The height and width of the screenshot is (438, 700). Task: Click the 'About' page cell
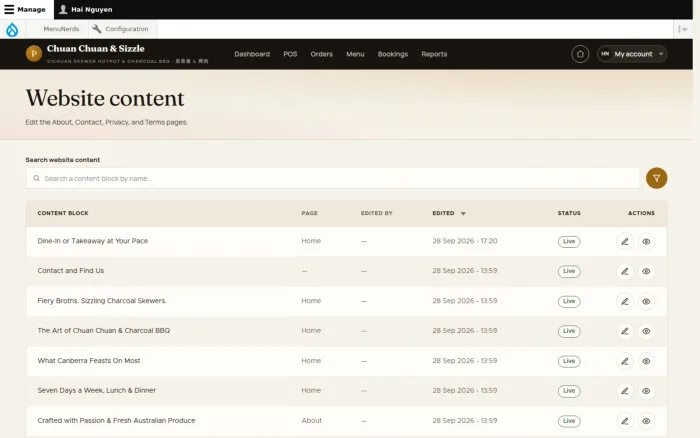[x=311, y=420]
